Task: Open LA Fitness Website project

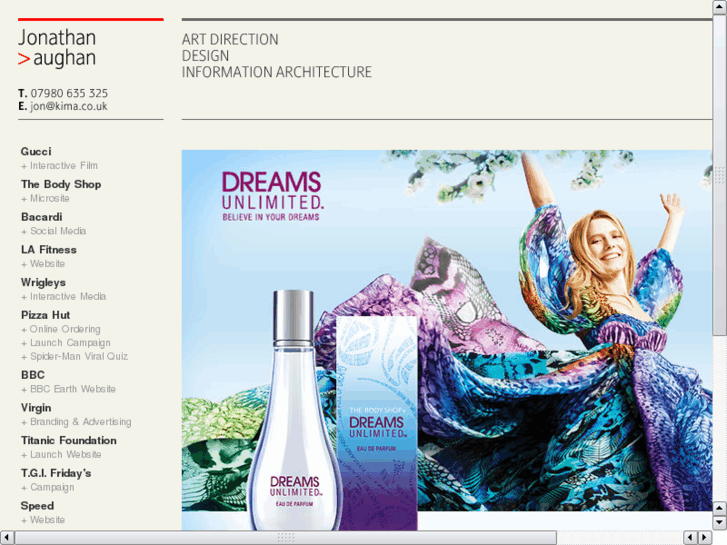Action: click(43, 264)
